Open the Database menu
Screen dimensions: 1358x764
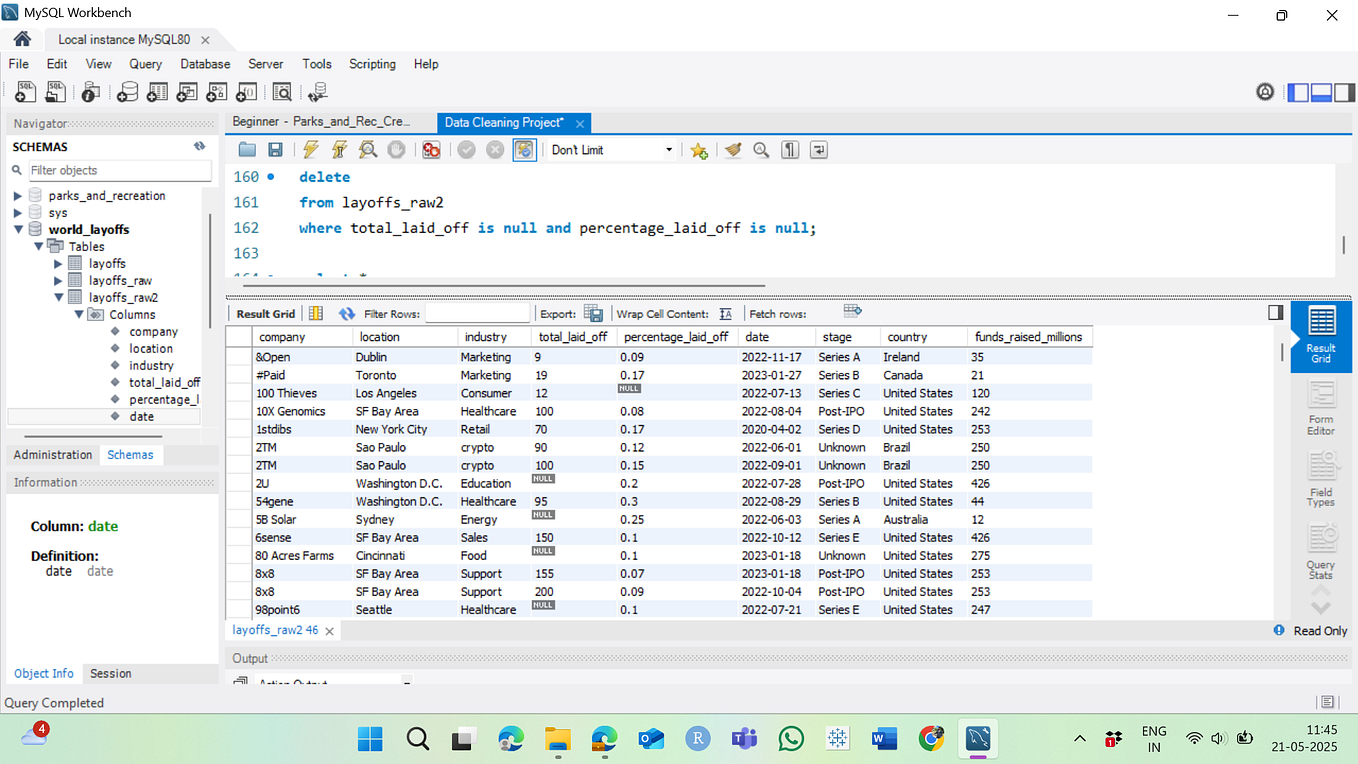tap(204, 63)
